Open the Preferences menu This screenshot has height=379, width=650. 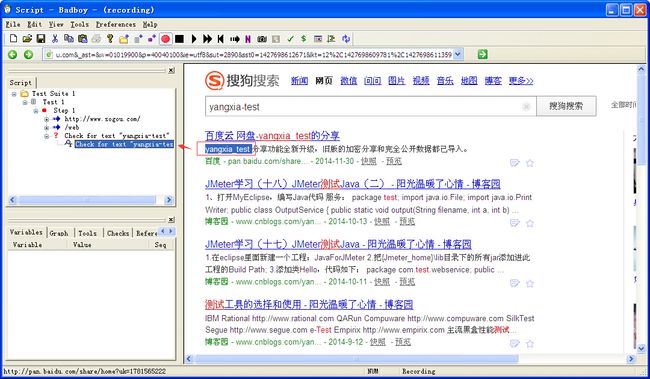(x=116, y=24)
